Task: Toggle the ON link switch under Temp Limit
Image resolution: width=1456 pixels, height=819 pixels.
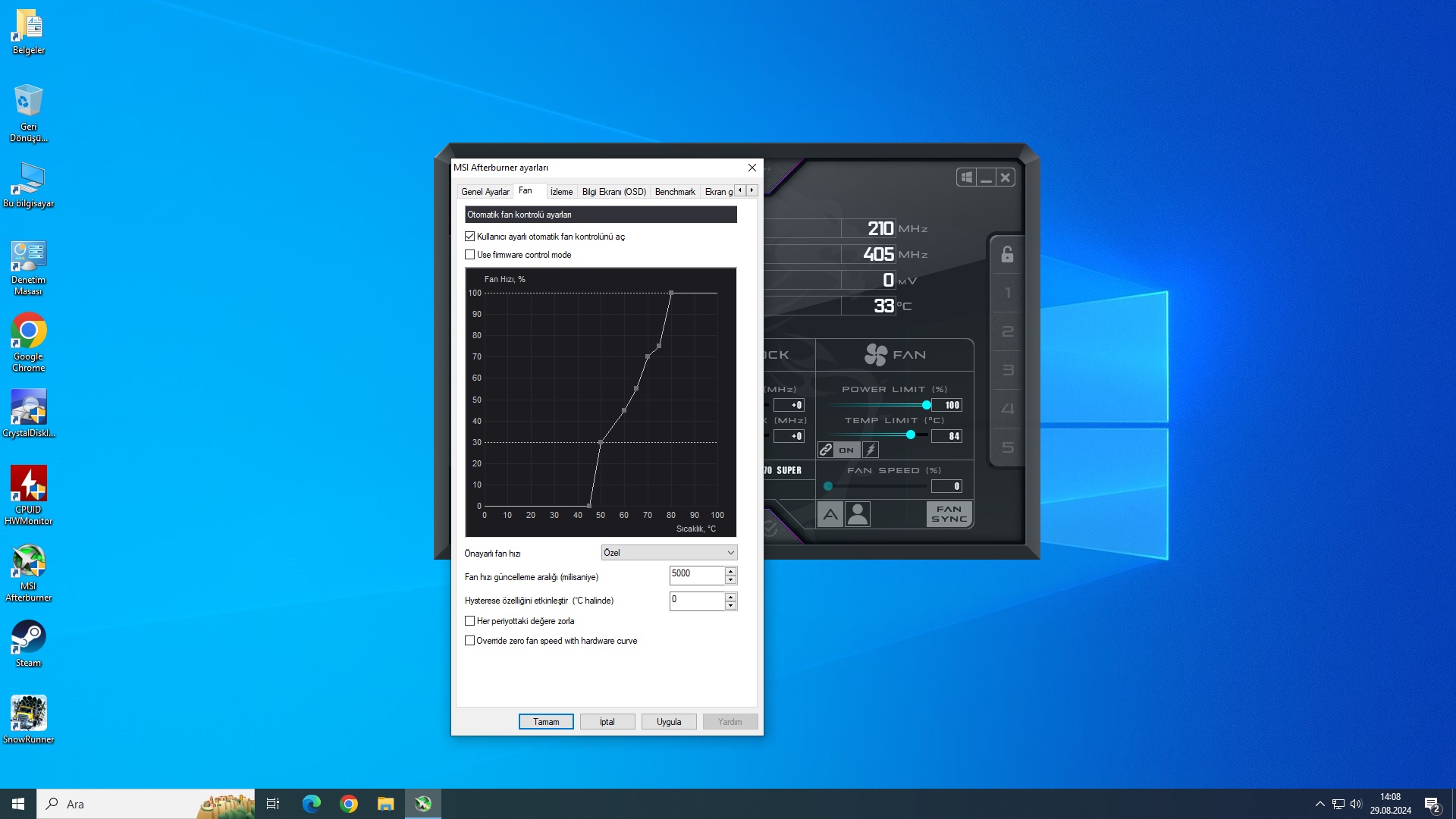Action: pyautogui.click(x=846, y=450)
